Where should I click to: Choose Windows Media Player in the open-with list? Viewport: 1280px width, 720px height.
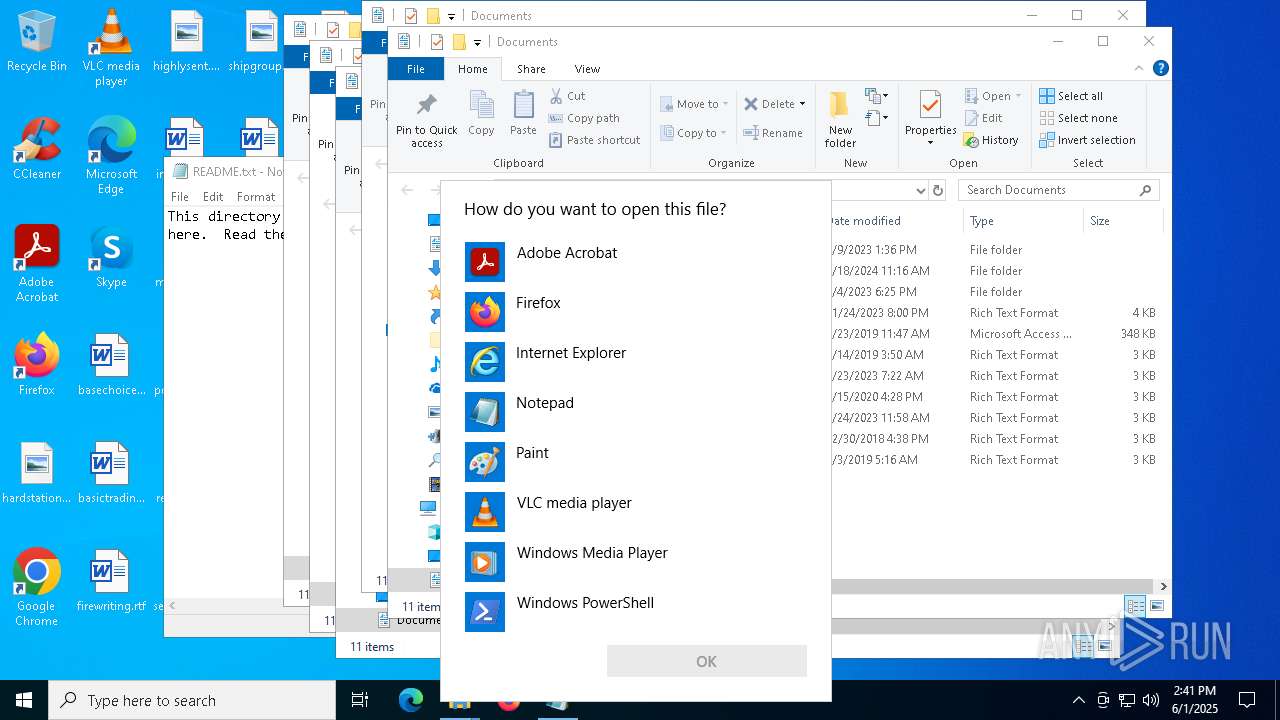[636, 562]
